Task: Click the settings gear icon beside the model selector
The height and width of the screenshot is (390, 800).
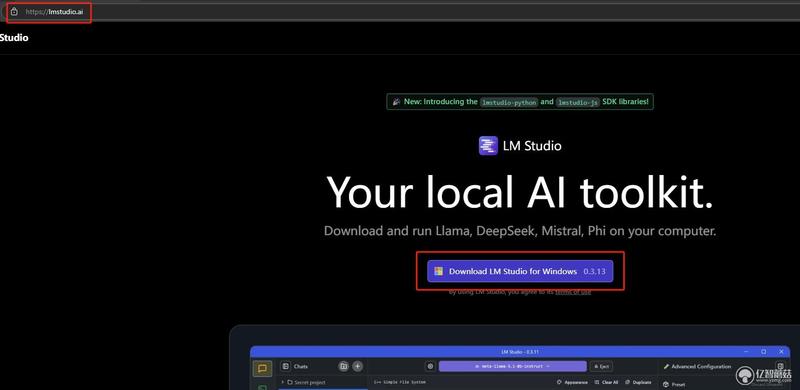Action: click(x=430, y=366)
